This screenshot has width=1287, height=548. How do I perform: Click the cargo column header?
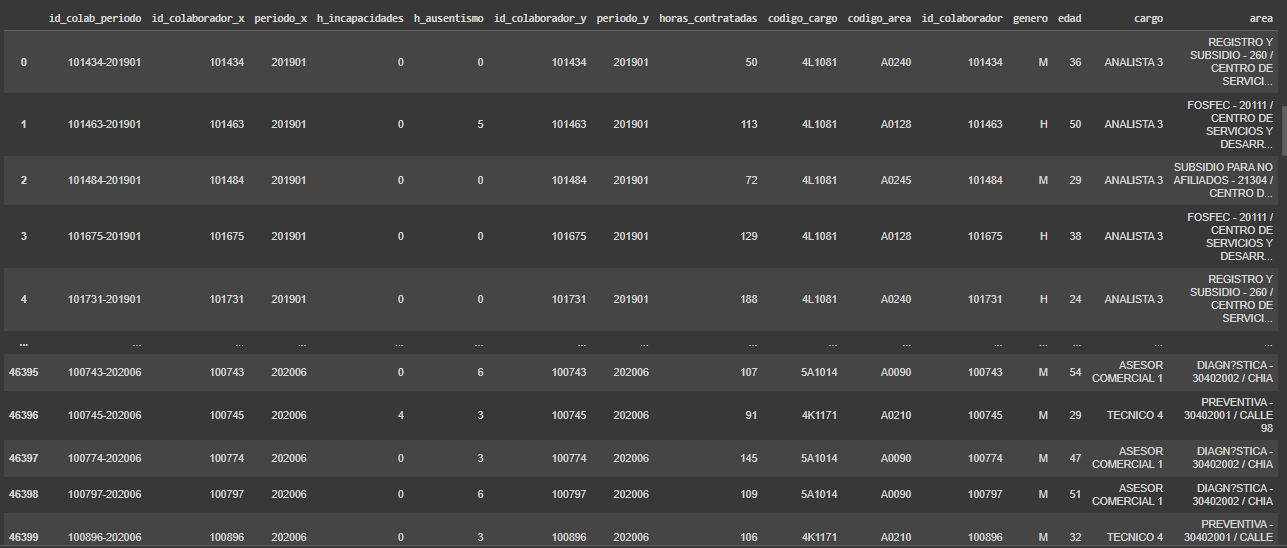coord(1148,18)
